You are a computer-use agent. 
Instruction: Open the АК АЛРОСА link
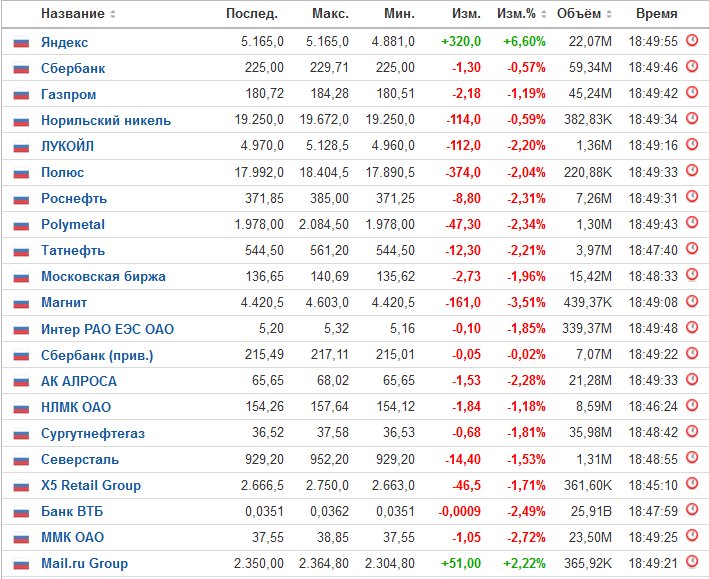[x=79, y=381]
